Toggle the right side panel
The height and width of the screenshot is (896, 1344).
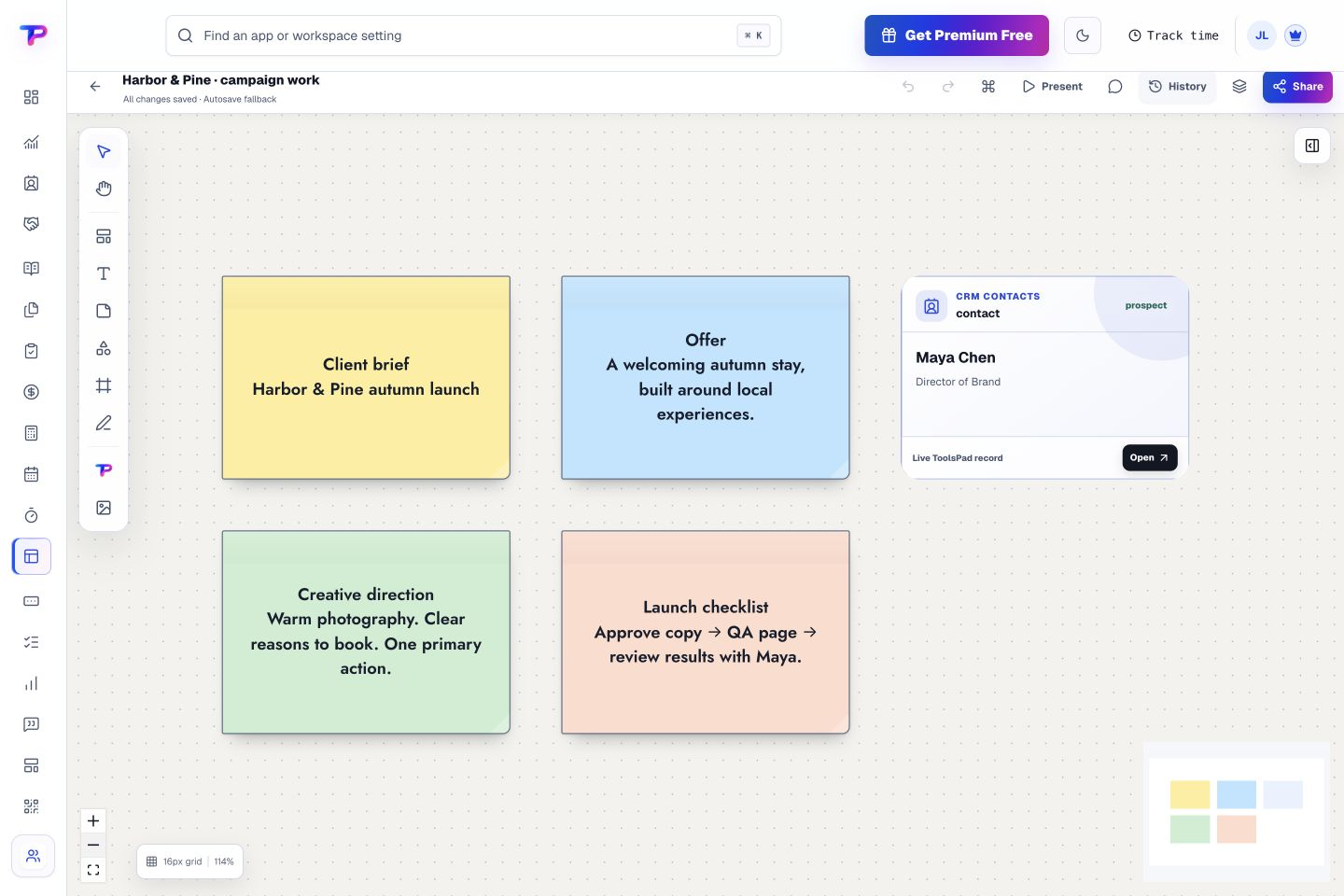click(x=1312, y=146)
